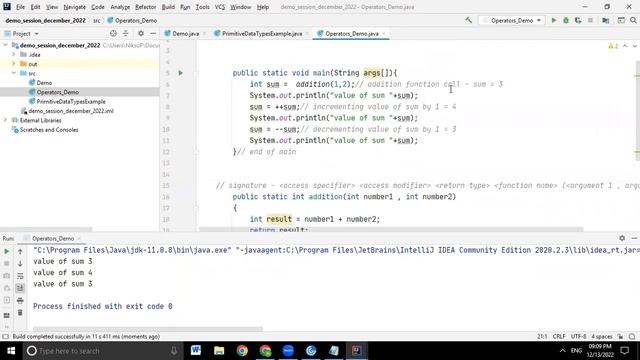Image resolution: width=640 pixels, height=360 pixels.
Task: Click IntelliJ IDEA taskbar icon
Action: pyautogui.click(x=357, y=350)
